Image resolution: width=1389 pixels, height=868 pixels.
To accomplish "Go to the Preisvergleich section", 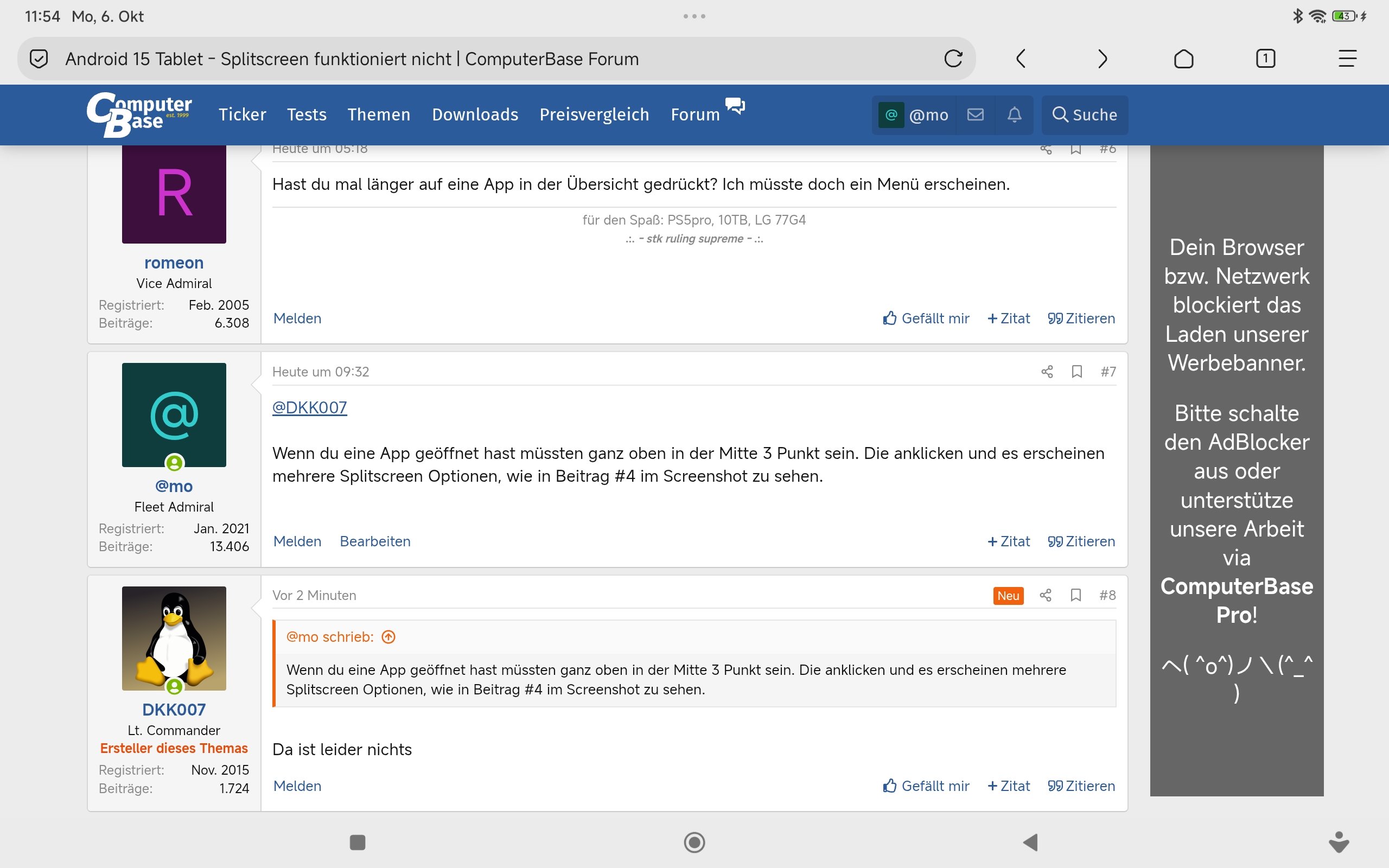I will click(x=594, y=115).
